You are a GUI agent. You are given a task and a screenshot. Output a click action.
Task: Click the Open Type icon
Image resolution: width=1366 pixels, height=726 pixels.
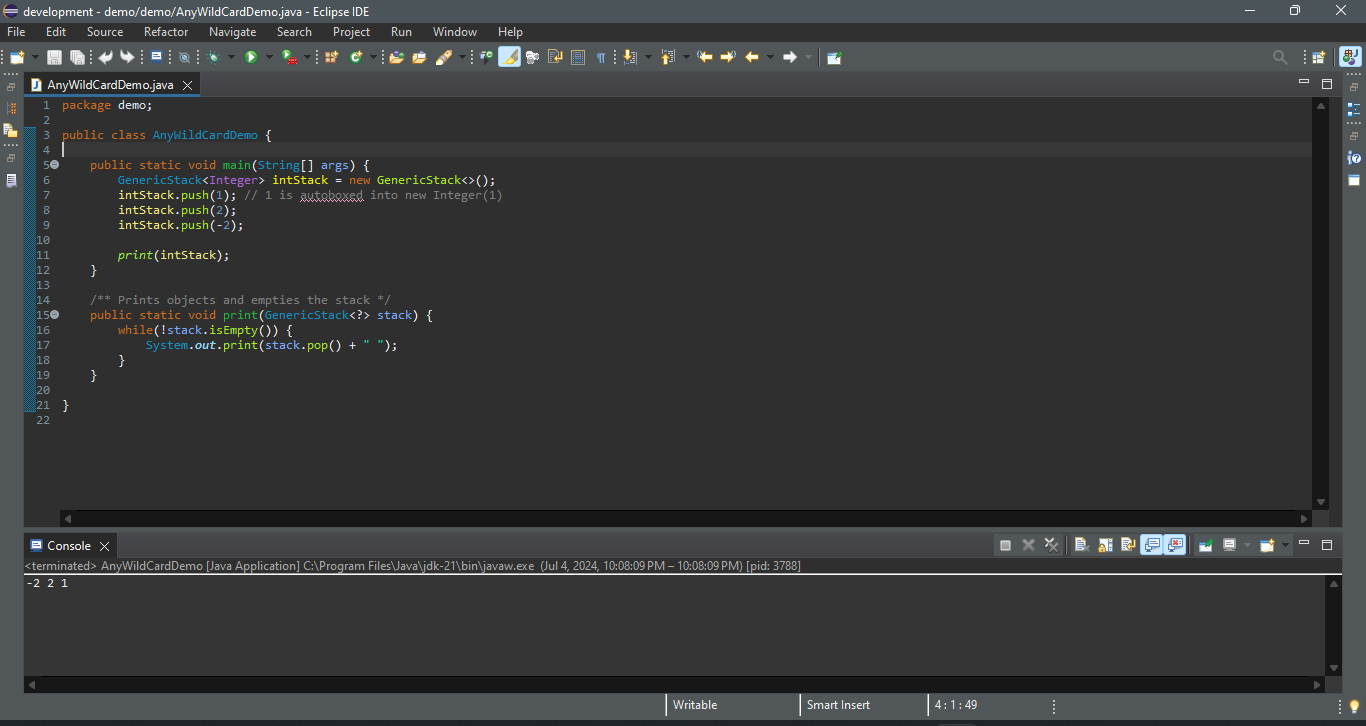click(x=397, y=58)
